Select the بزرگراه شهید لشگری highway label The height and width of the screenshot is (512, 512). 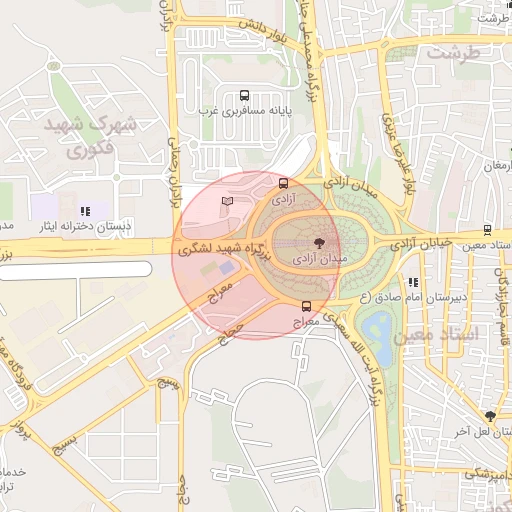pos(225,252)
